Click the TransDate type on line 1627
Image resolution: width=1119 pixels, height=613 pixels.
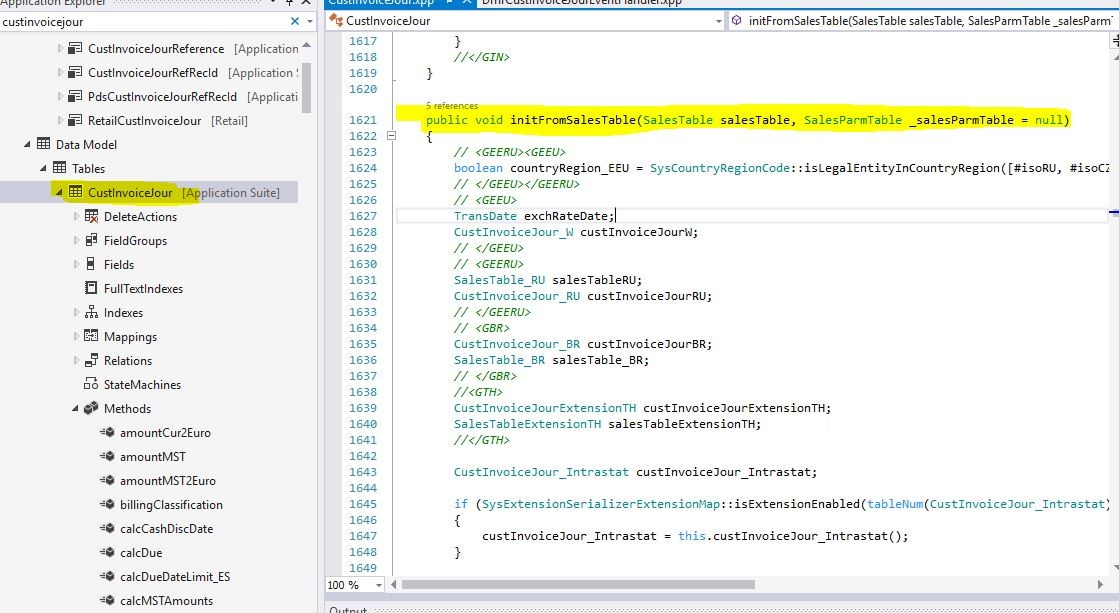485,216
